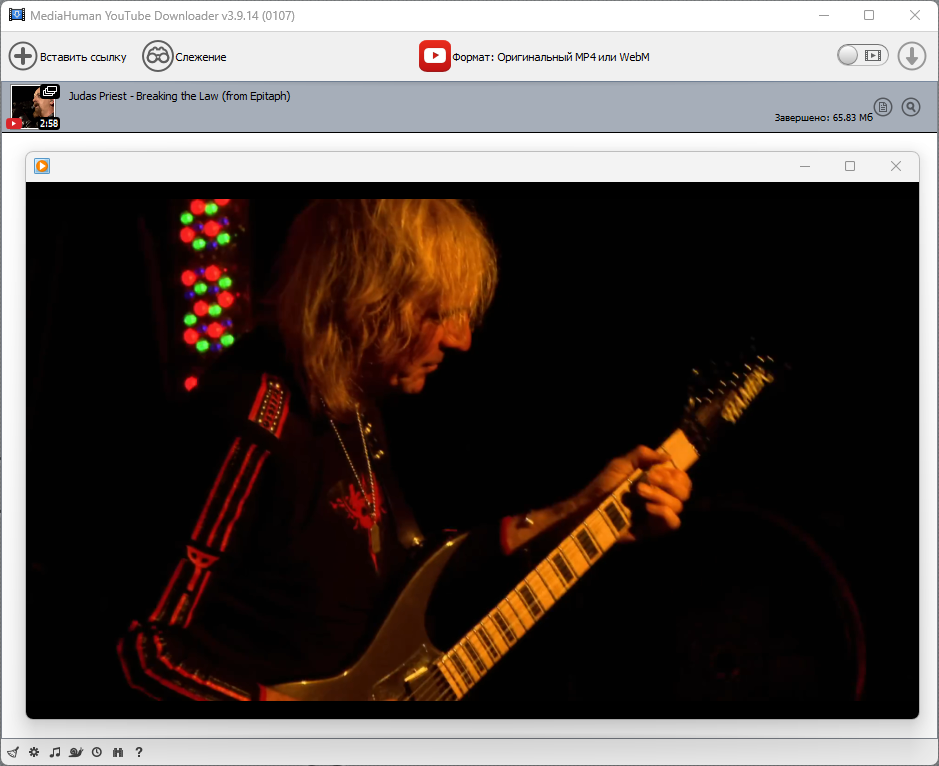Click the music note iTunes icon
Screen dimensions: 939x766
55,752
